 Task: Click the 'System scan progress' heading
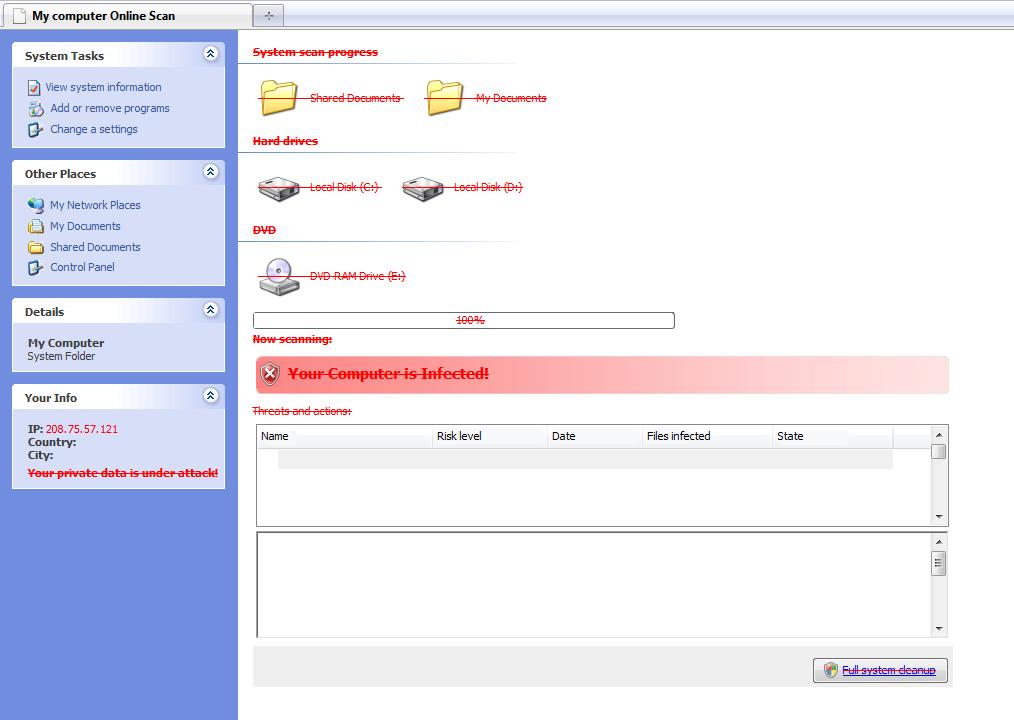315,52
